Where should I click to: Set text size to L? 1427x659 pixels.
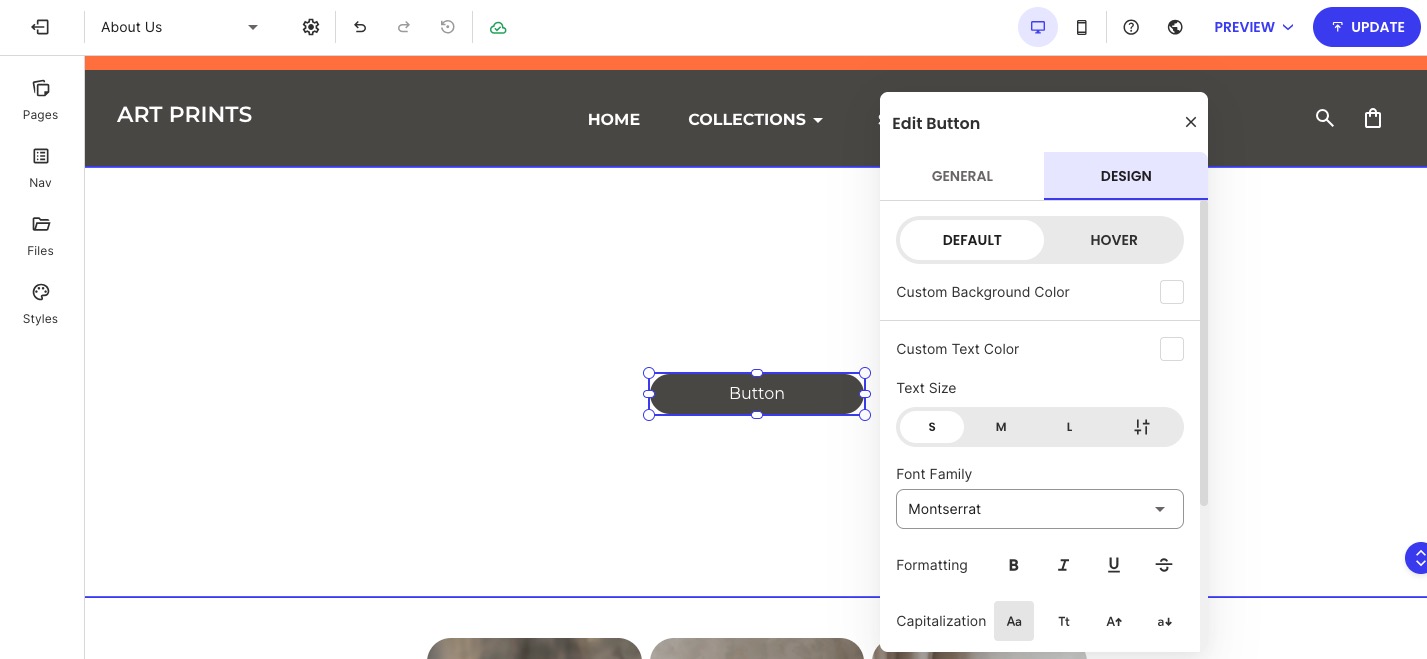point(1069,427)
